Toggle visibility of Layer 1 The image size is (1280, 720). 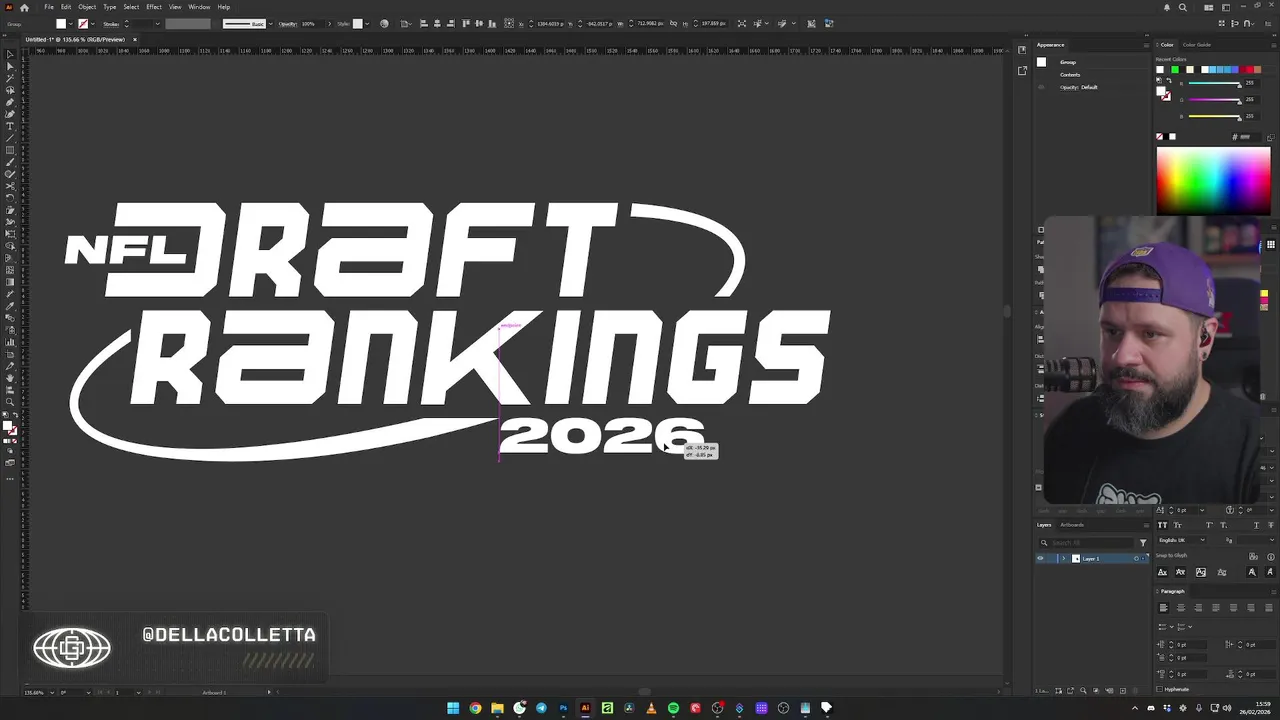pos(1040,558)
